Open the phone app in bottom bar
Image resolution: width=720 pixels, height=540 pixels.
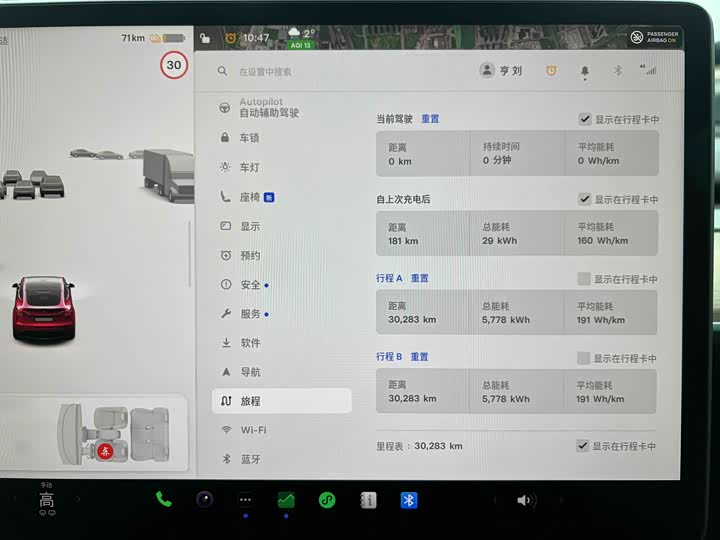point(163,500)
